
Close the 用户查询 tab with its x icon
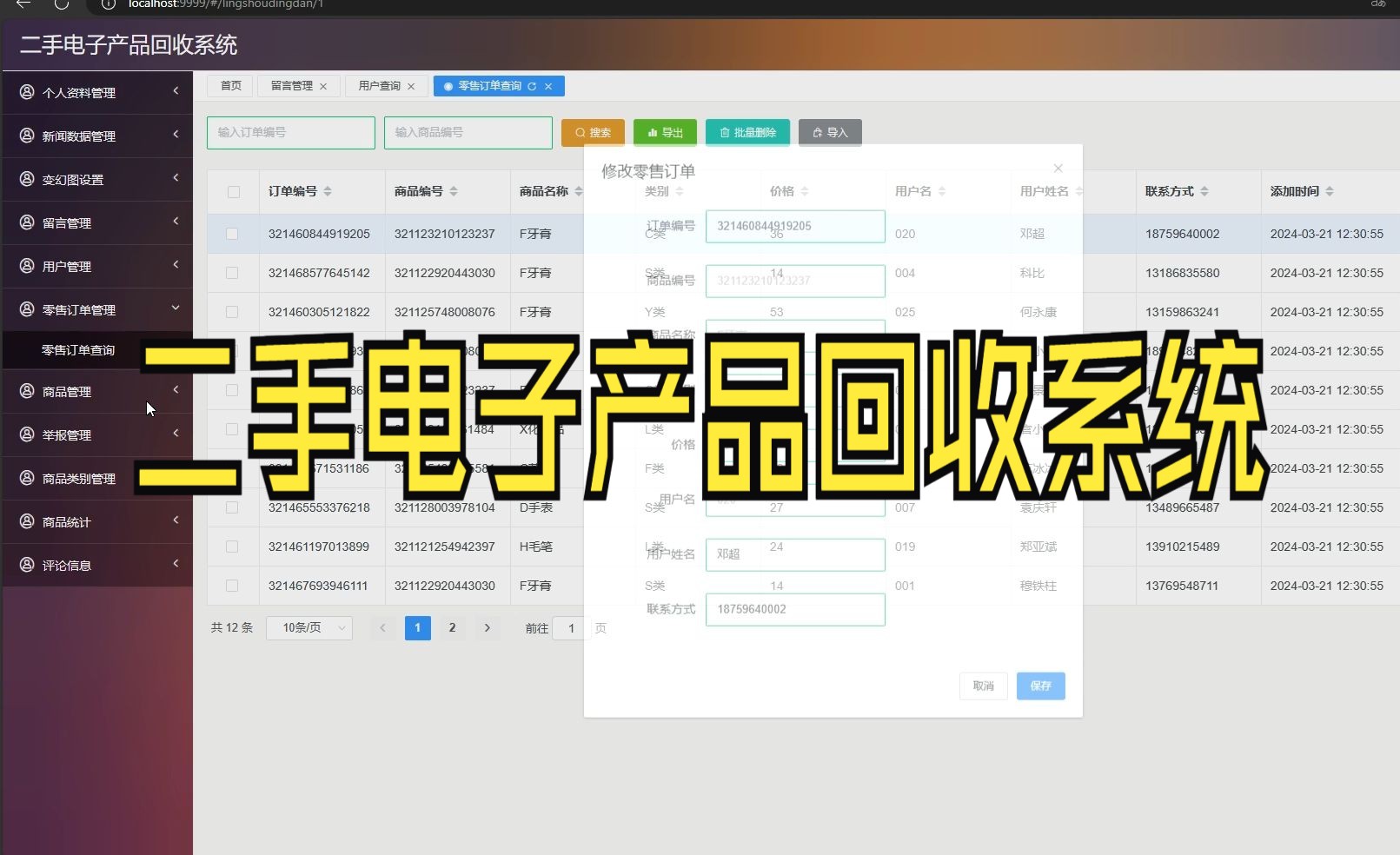[x=411, y=86]
